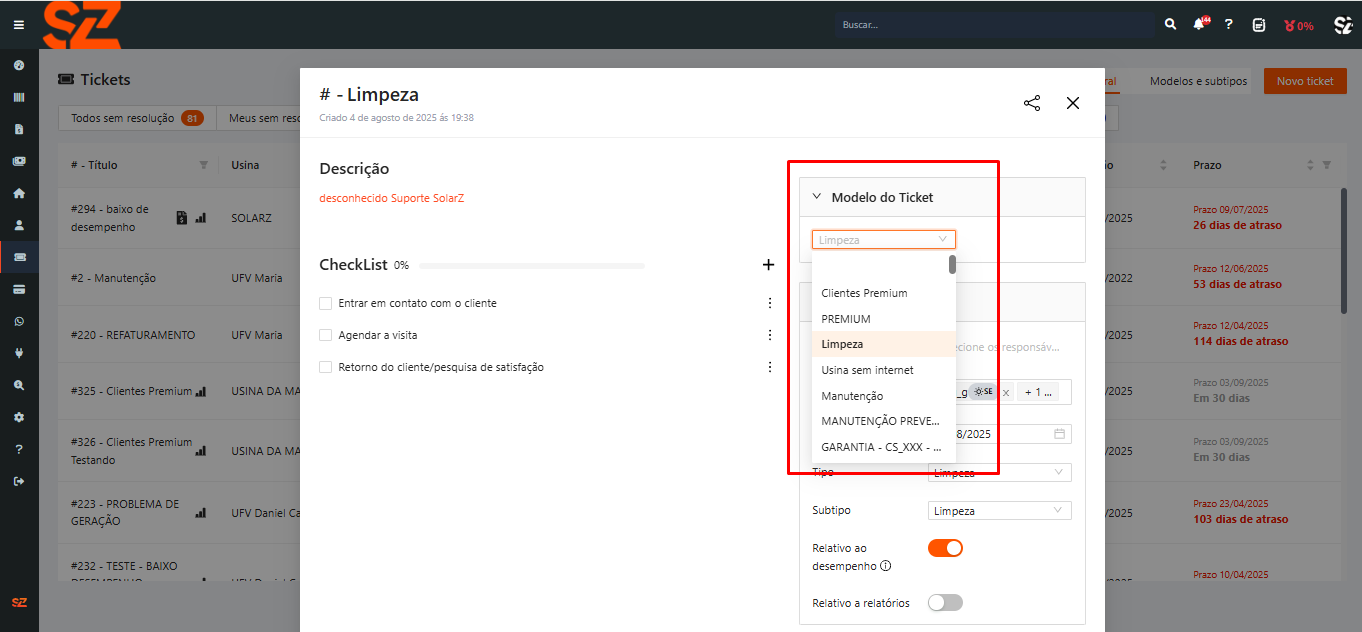The width and height of the screenshot is (1362, 632).
Task: Open the hamburger menu icon
Action: point(19,25)
